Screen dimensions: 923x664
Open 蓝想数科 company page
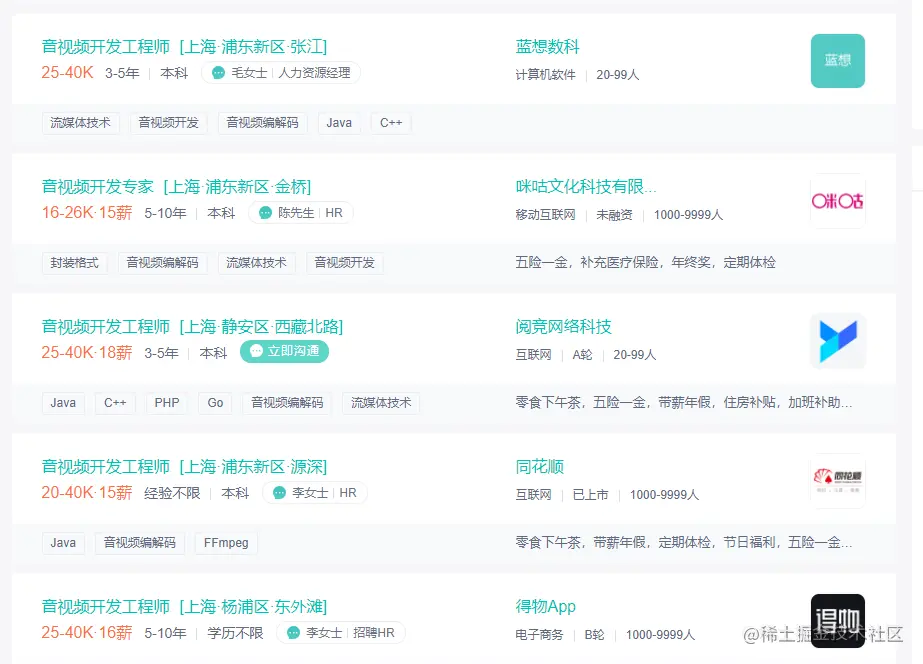pyautogui.click(x=547, y=47)
